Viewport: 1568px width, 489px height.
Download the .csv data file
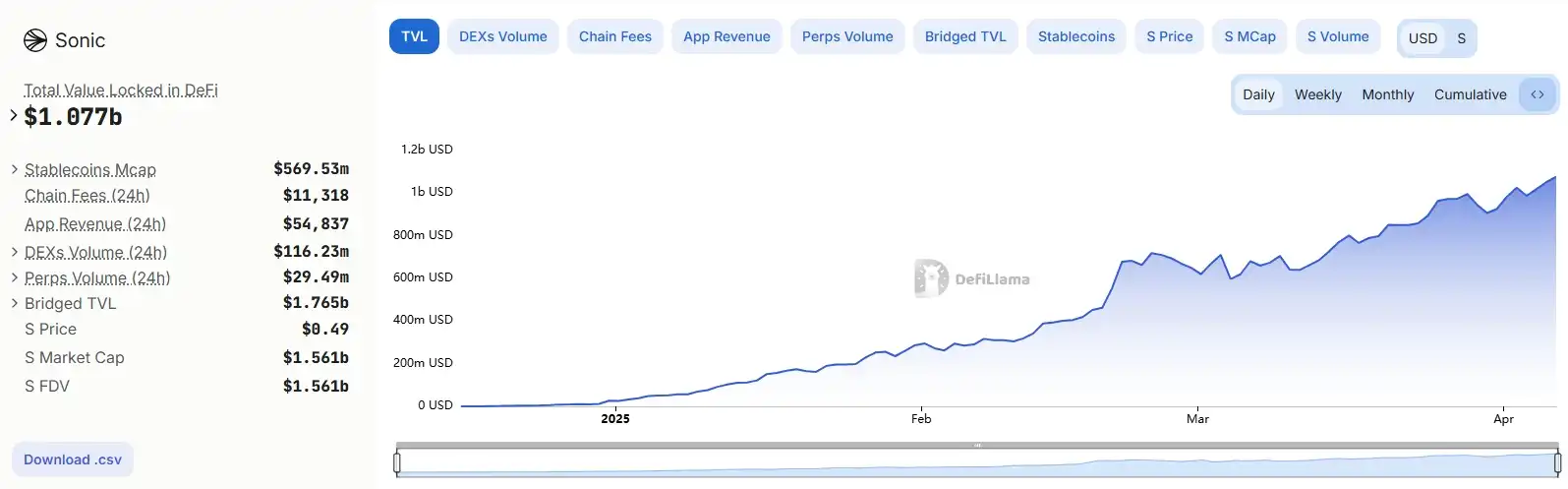(x=73, y=459)
